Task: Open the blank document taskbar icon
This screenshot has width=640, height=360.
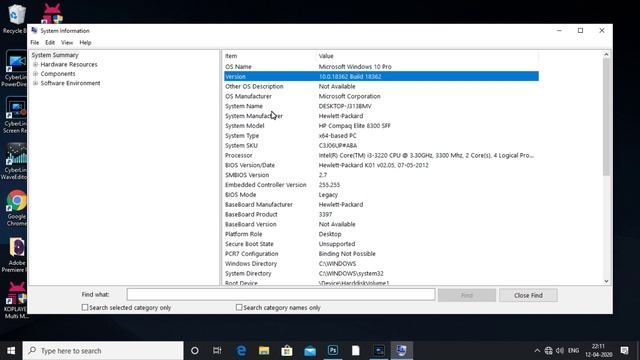Action: (356, 351)
